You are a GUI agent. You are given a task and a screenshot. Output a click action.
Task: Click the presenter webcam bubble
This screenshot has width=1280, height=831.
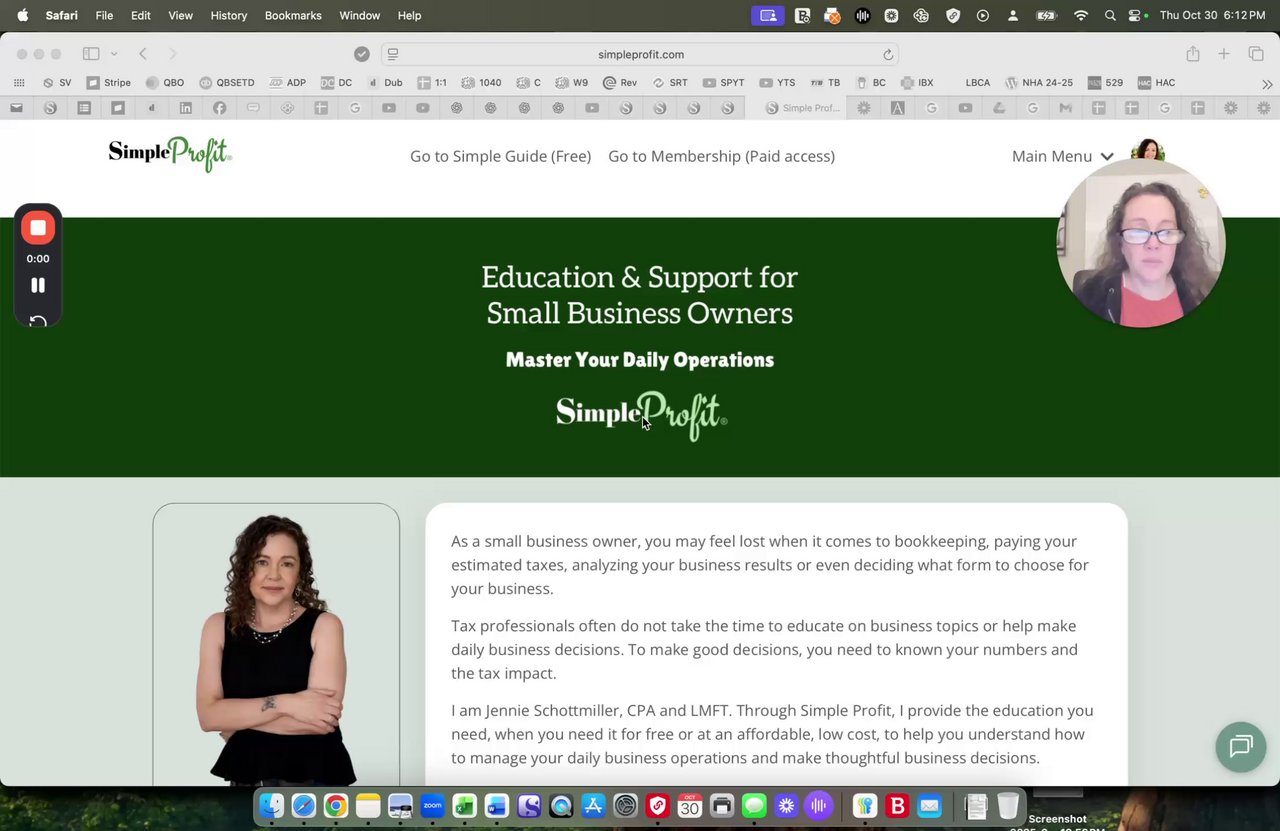click(1141, 243)
